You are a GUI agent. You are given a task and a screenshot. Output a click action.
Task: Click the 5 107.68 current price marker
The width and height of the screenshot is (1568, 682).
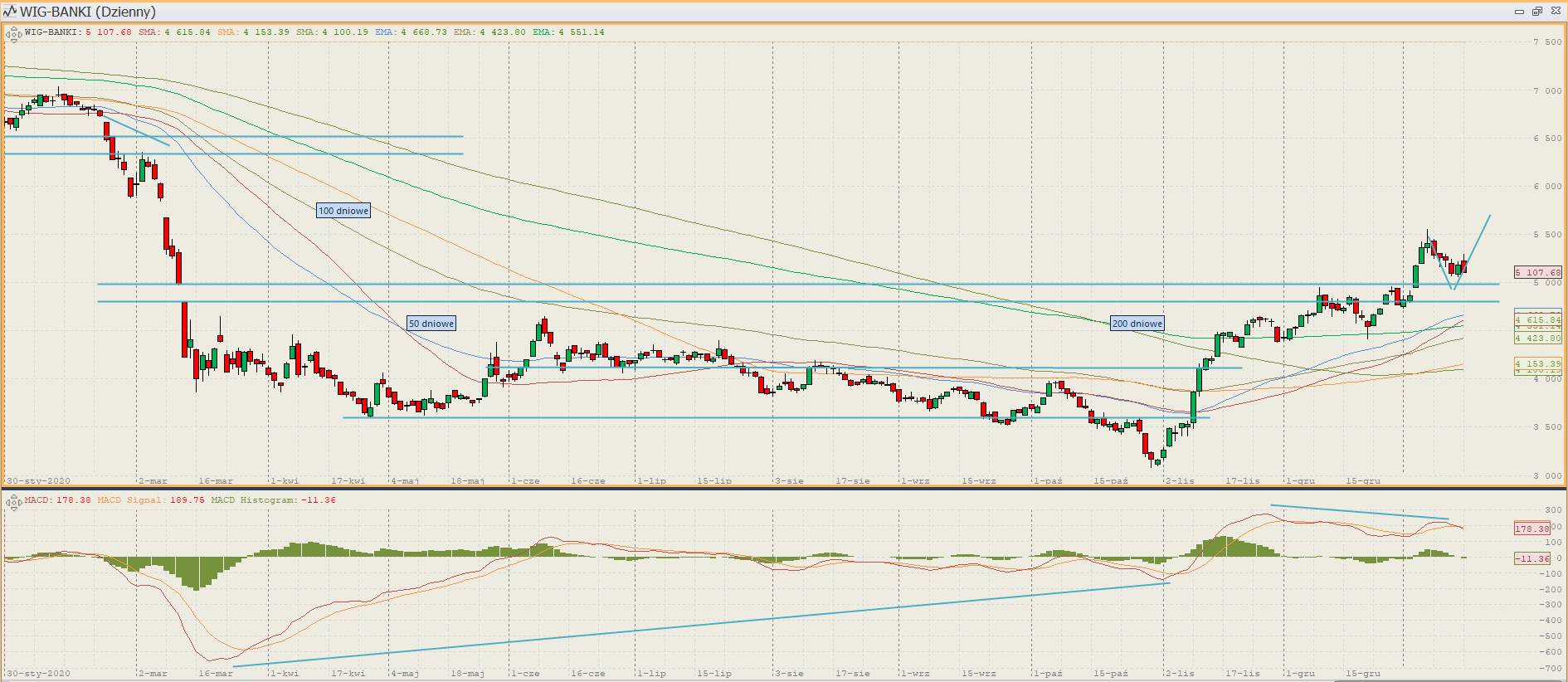point(1537,272)
